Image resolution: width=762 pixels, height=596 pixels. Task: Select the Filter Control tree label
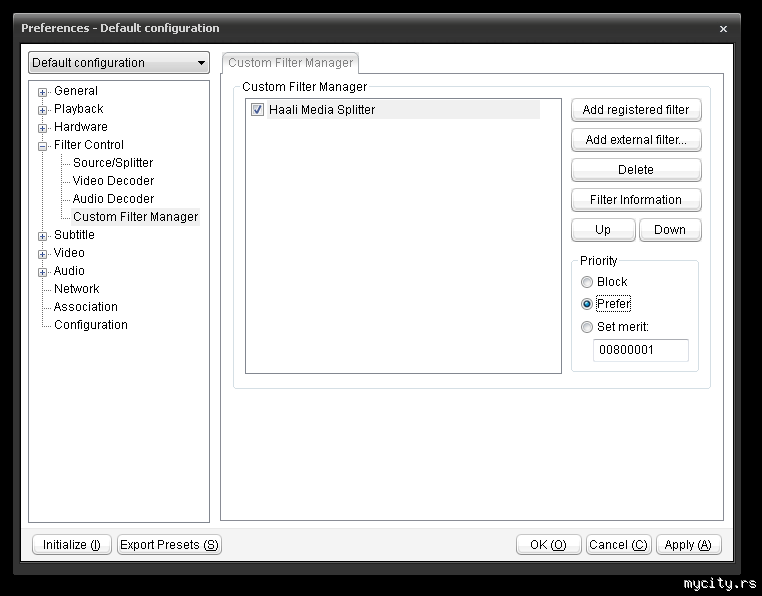pyautogui.click(x=89, y=145)
